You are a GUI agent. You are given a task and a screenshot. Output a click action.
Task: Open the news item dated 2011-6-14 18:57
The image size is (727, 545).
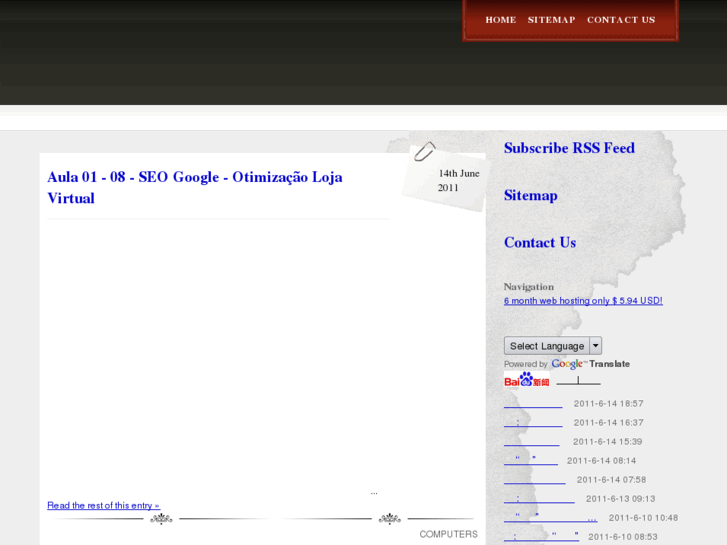pos(533,404)
